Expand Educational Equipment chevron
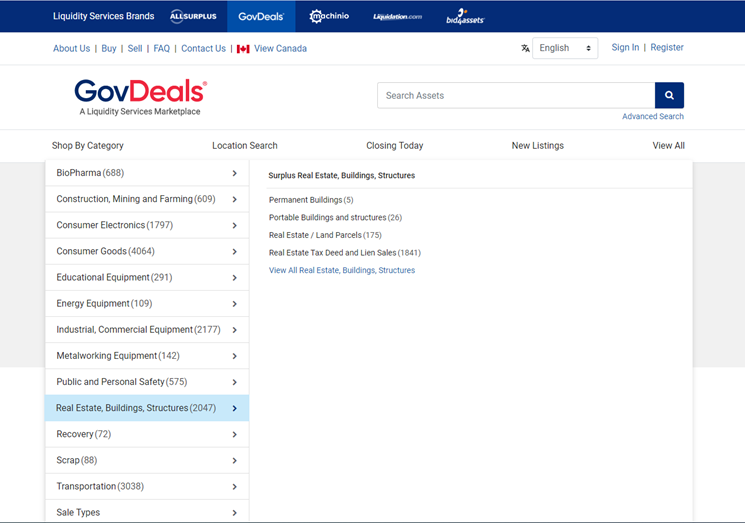Screen dimensions: 745x523 pyautogui.click(x=234, y=278)
